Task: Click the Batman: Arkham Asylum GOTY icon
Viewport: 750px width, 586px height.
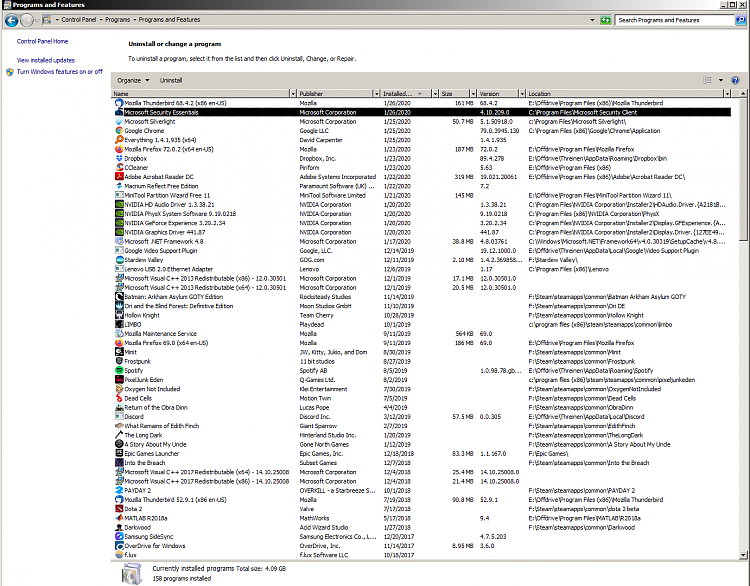Action: coord(119,297)
